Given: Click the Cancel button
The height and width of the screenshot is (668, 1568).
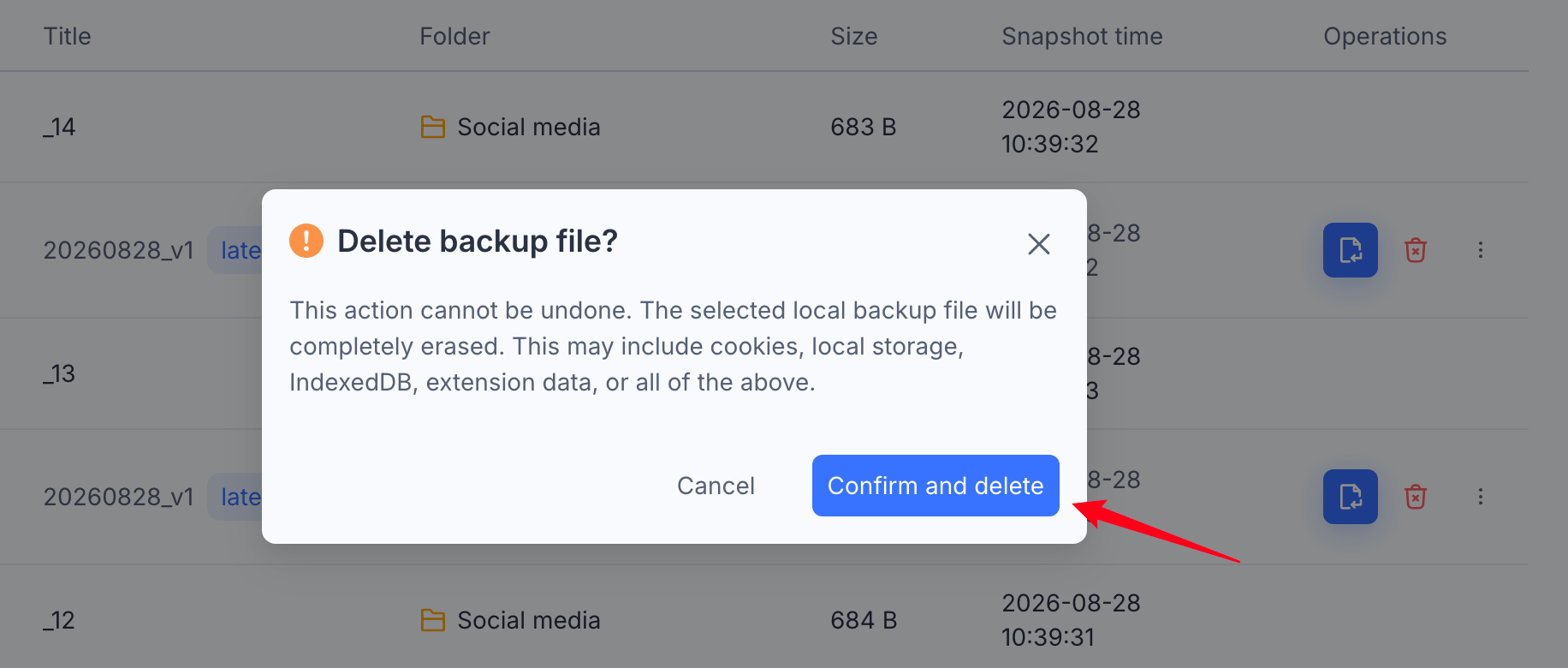Looking at the screenshot, I should tap(716, 486).
